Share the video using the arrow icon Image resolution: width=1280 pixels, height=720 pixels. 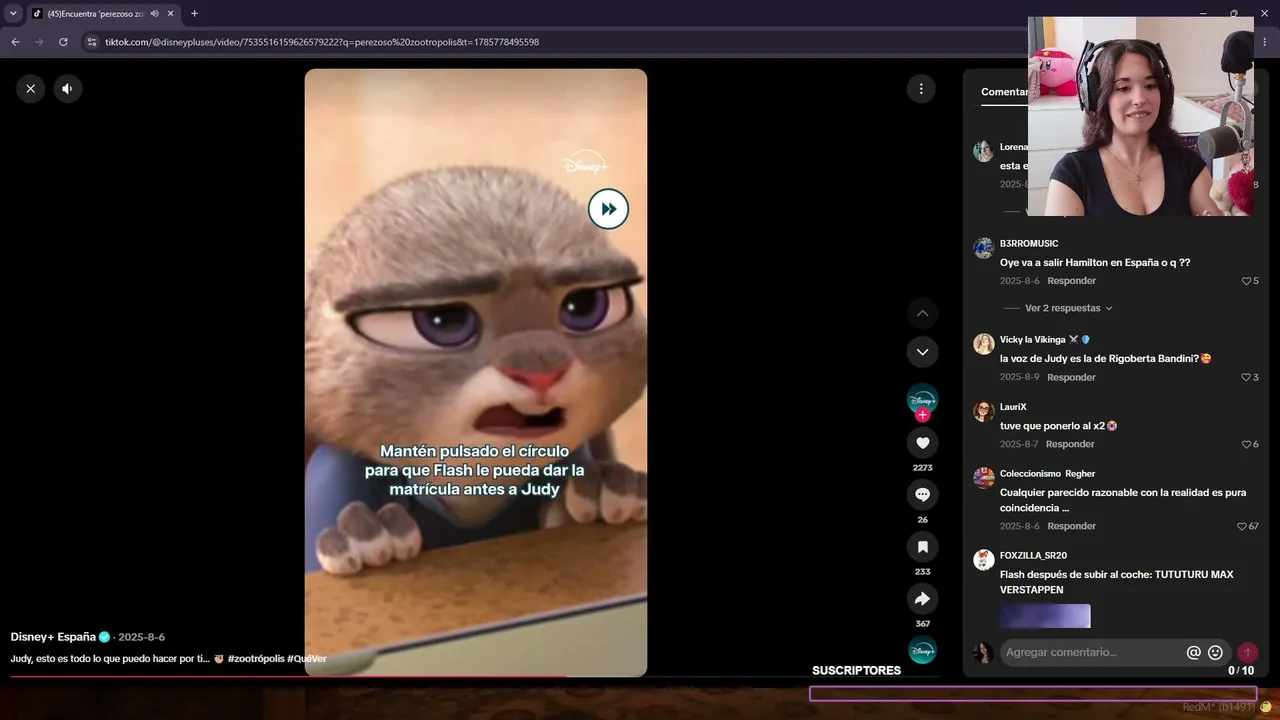922,599
